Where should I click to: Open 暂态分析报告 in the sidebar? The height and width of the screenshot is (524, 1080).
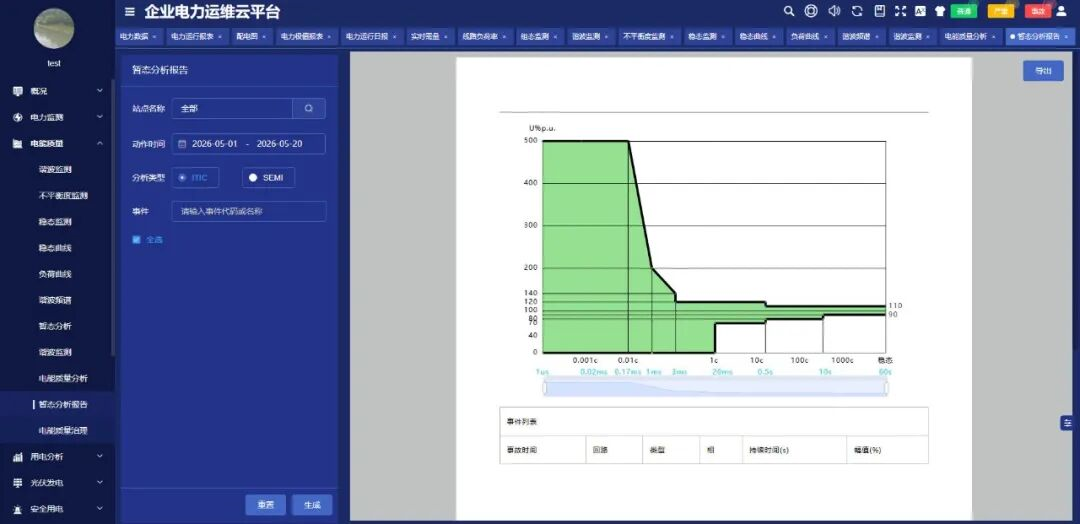point(63,404)
